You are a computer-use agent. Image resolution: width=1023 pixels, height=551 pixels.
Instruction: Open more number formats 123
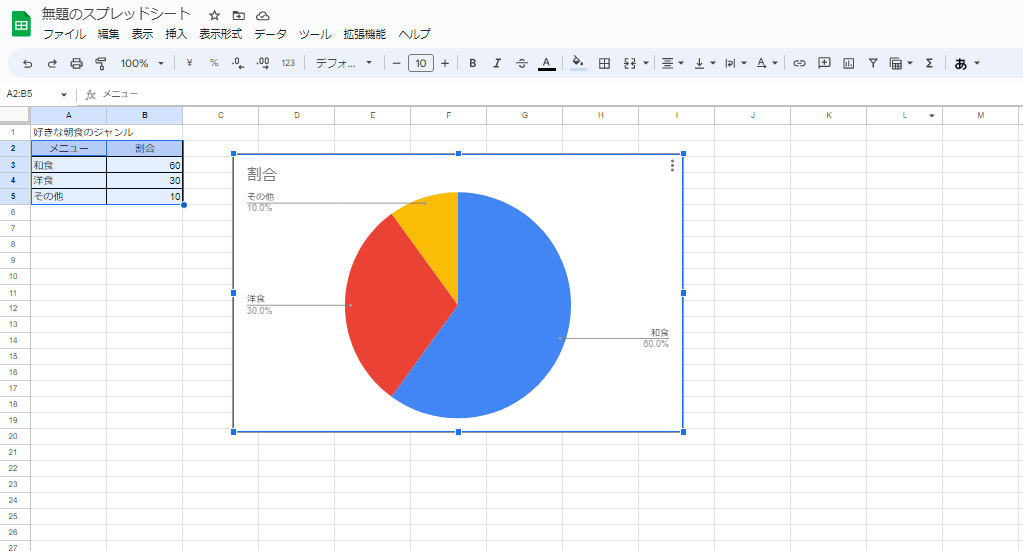288,63
